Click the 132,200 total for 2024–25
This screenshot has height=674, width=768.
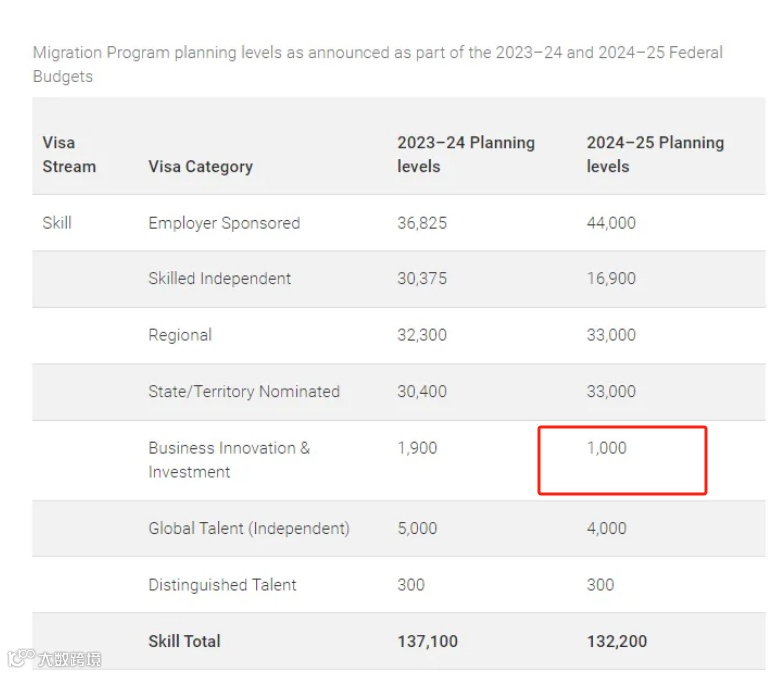[617, 641]
